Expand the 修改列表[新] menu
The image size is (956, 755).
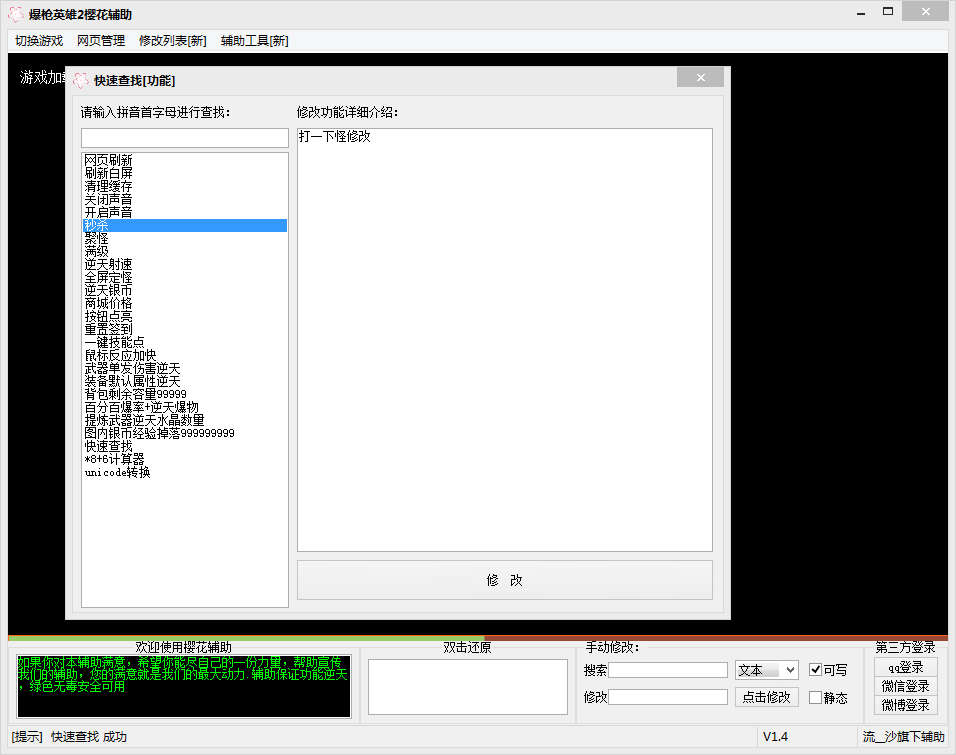pyautogui.click(x=172, y=41)
